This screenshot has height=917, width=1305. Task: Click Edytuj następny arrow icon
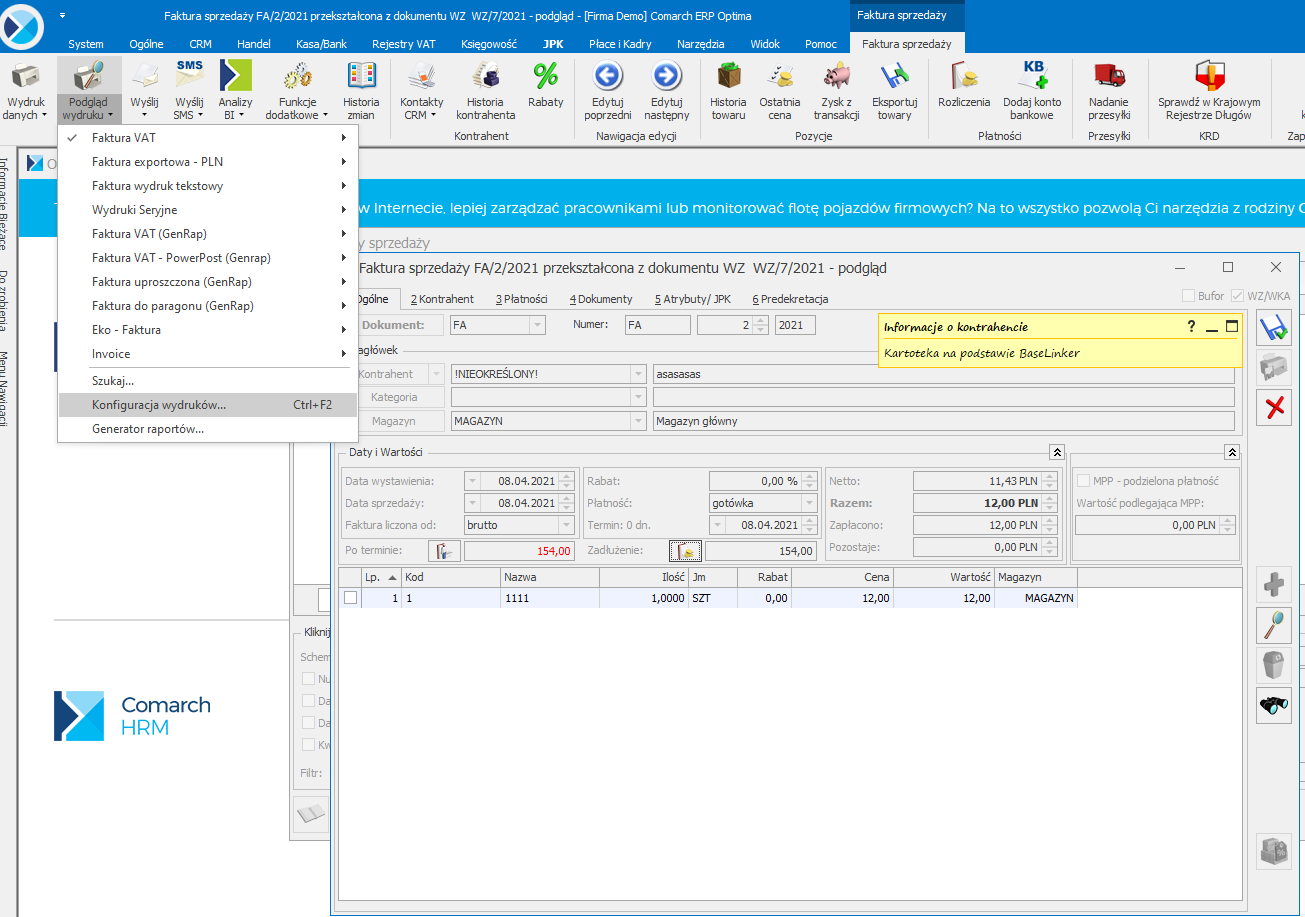[x=666, y=77]
